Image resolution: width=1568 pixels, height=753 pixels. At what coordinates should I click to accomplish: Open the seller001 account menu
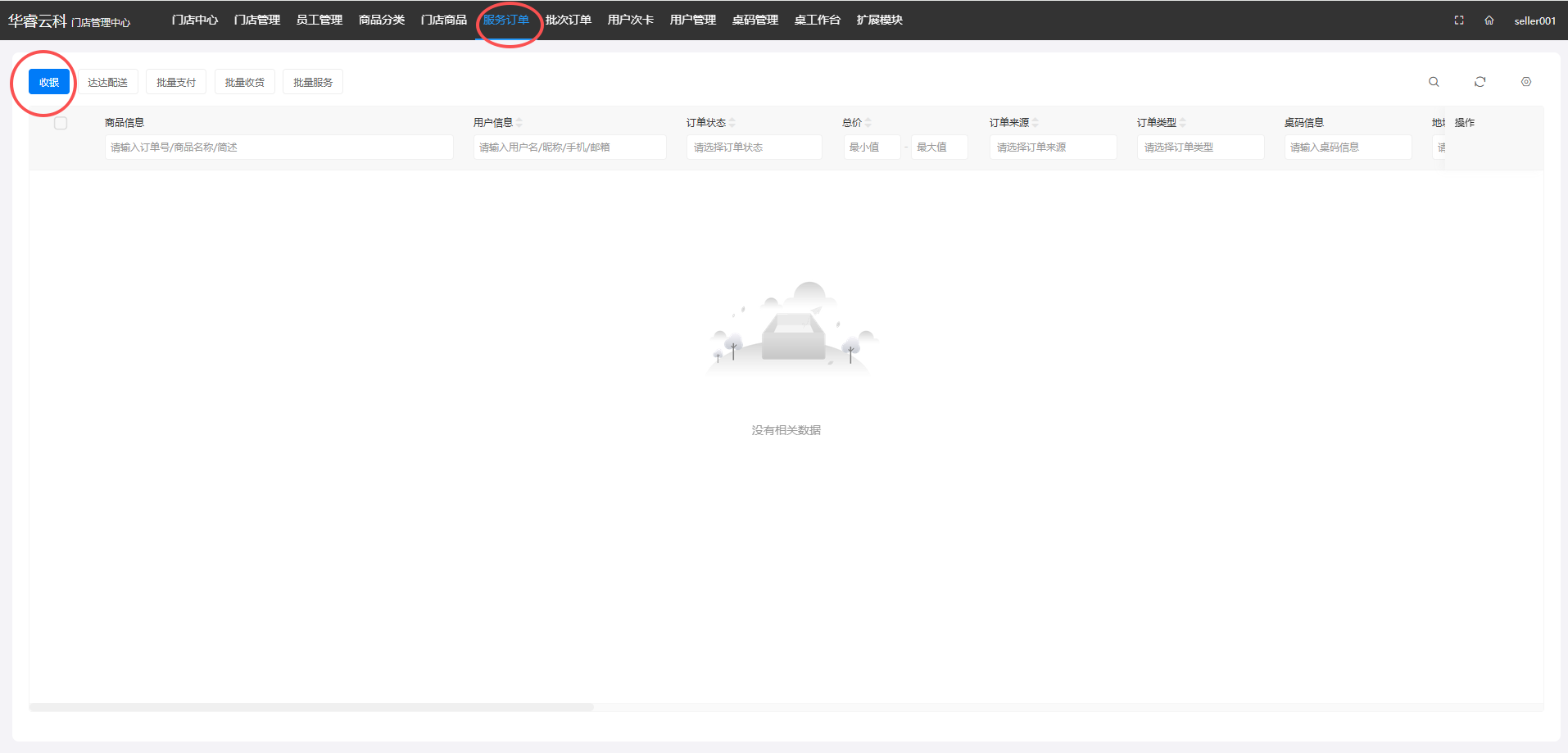click(x=1534, y=20)
